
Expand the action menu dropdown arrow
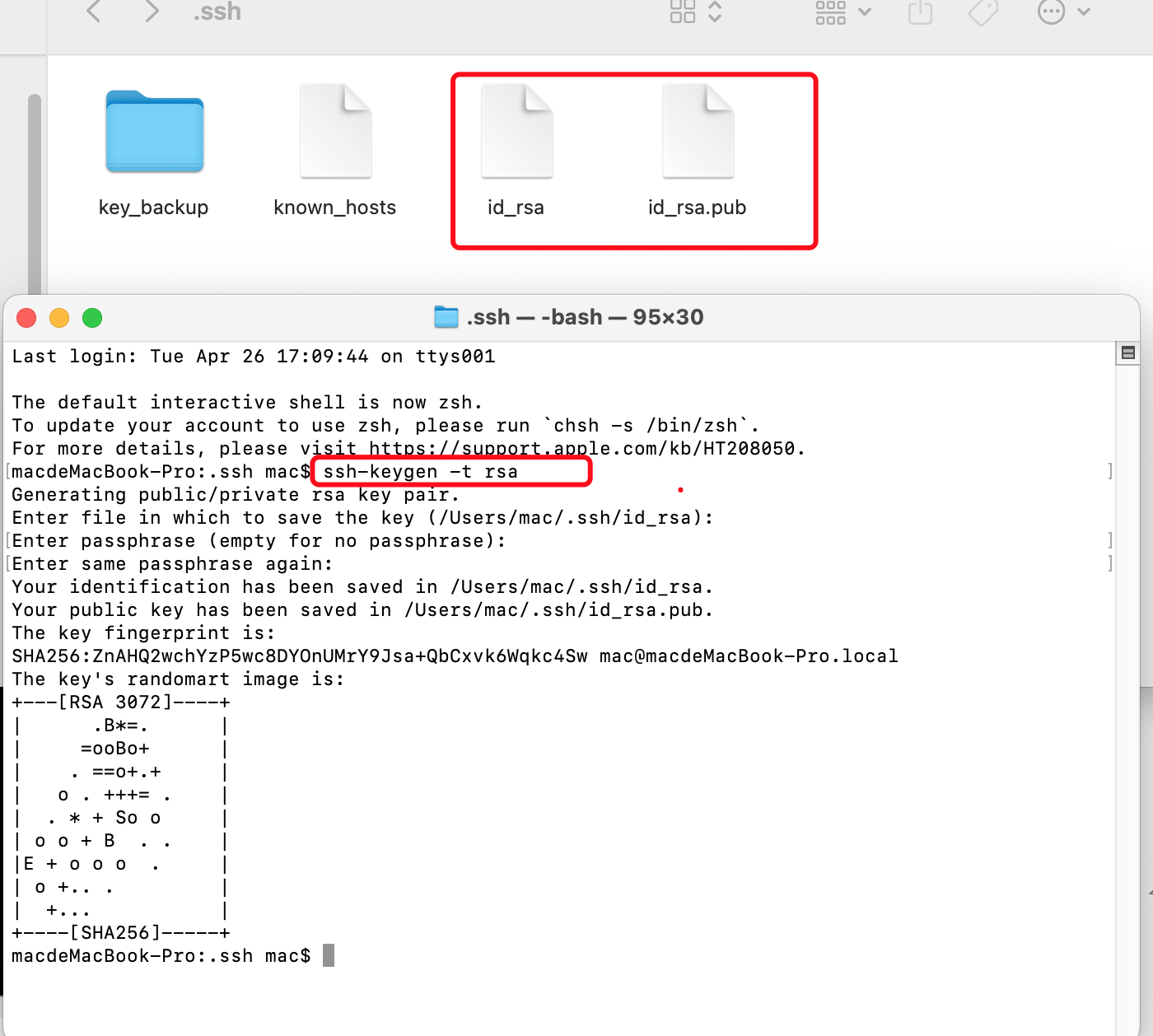[x=1084, y=12]
